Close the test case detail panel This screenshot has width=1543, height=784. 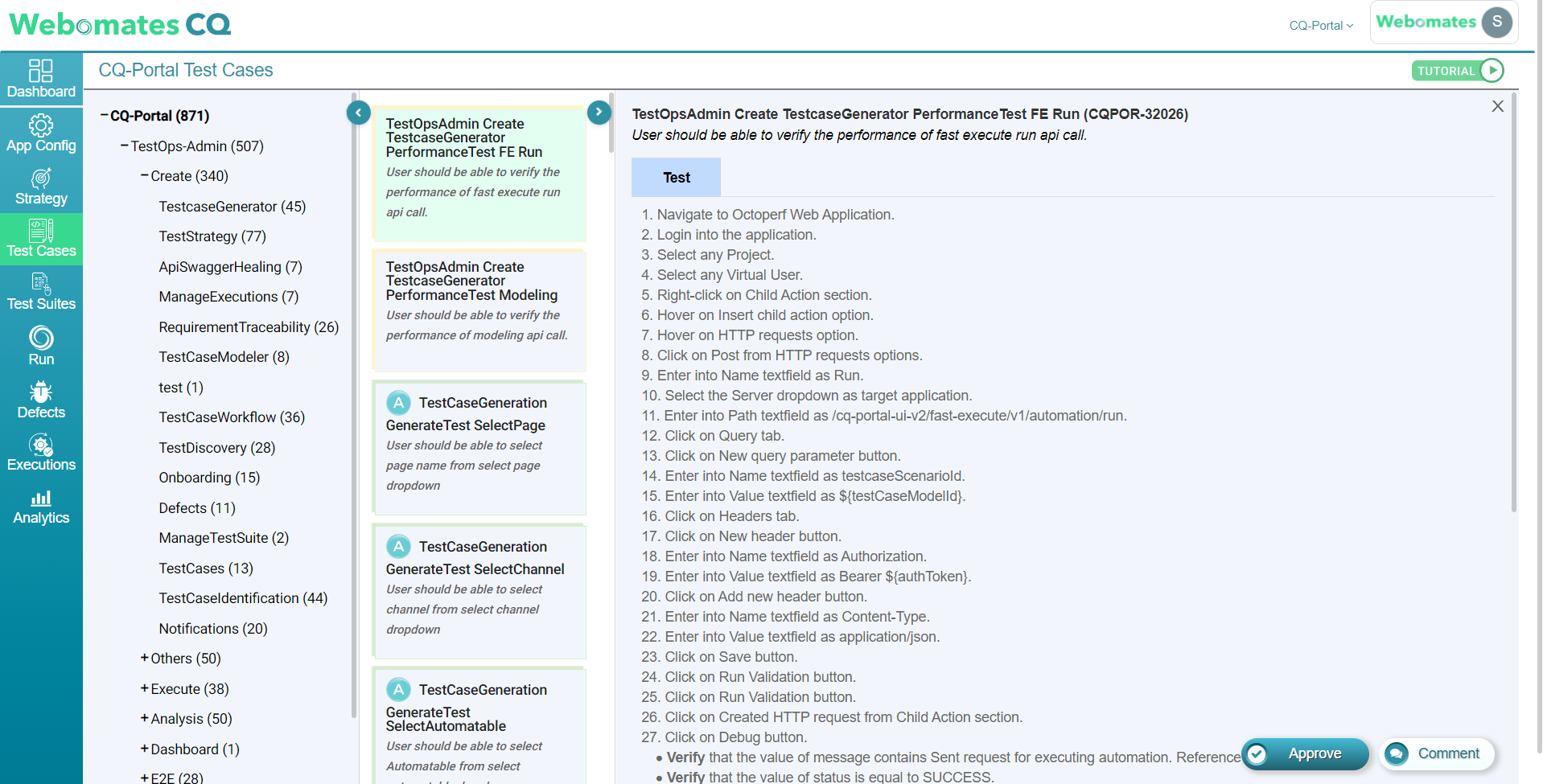click(1497, 106)
